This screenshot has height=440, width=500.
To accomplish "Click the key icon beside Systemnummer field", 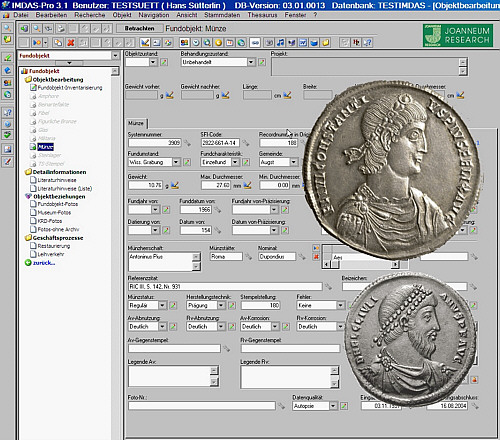I will click(x=187, y=143).
